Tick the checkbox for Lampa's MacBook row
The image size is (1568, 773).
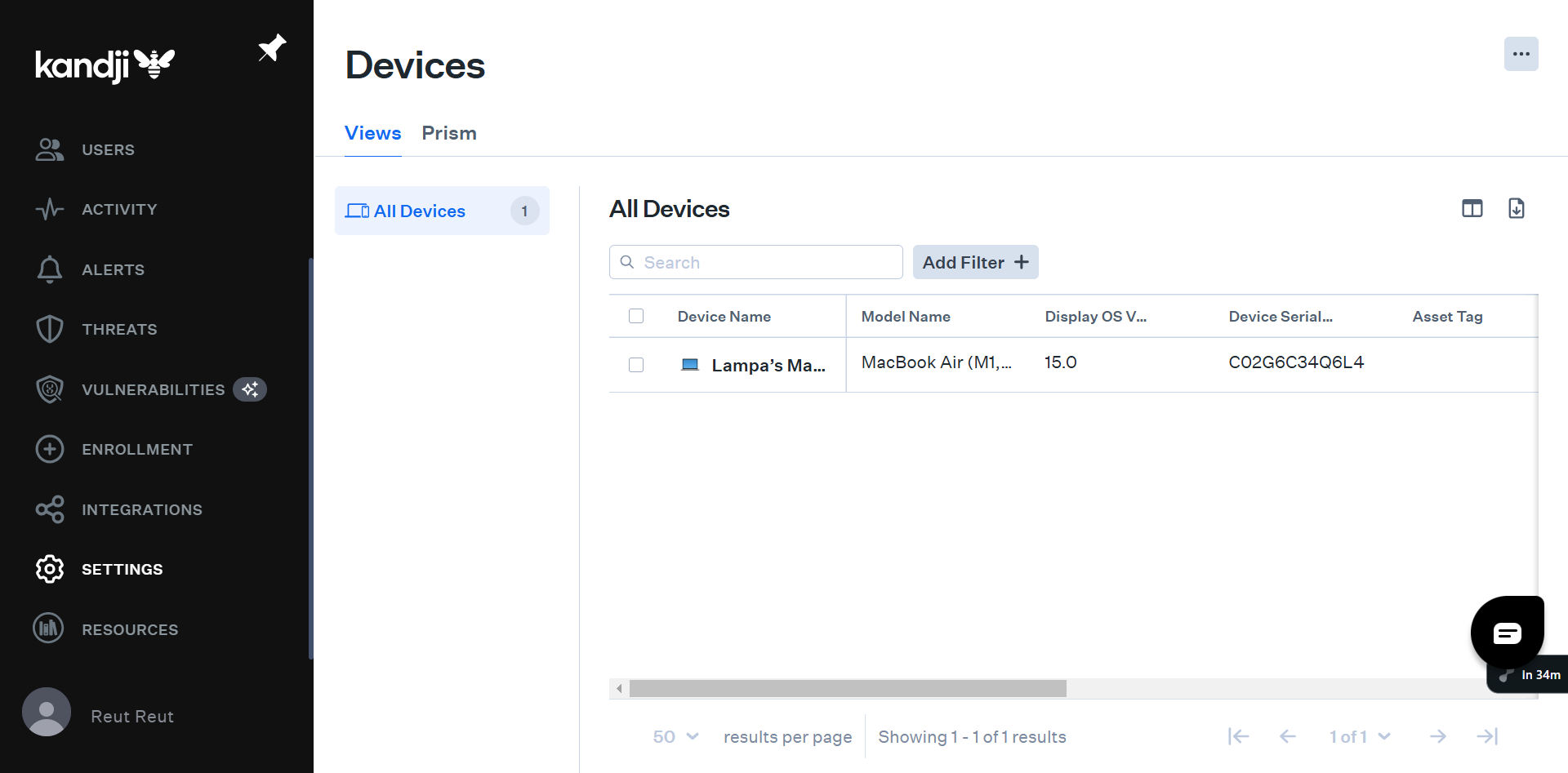click(636, 365)
